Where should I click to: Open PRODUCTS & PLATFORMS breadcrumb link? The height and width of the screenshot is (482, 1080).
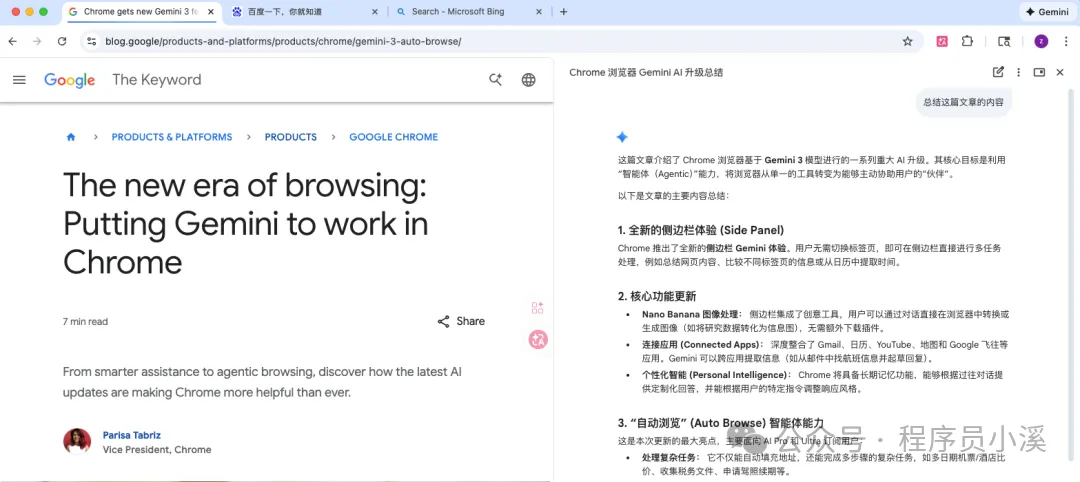pyautogui.click(x=172, y=137)
